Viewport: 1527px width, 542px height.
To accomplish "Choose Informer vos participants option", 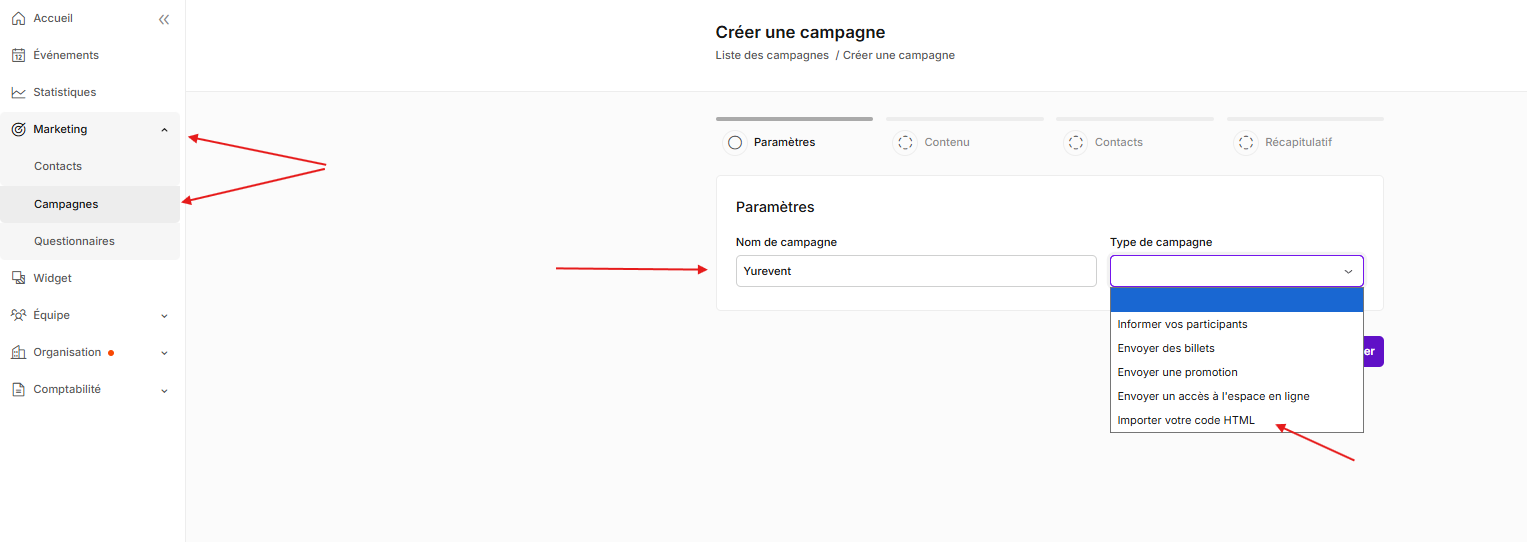I will point(1236,324).
